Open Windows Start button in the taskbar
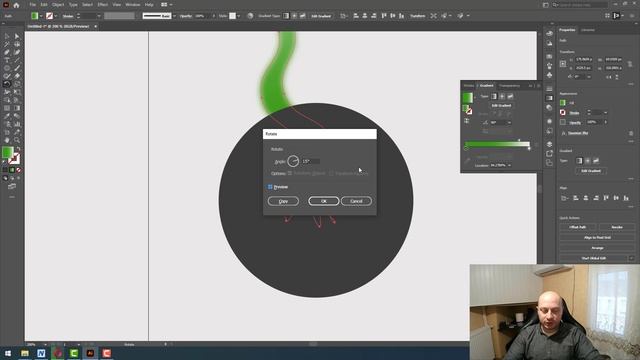Screen dimensions: 640x360 (x=8, y=353)
